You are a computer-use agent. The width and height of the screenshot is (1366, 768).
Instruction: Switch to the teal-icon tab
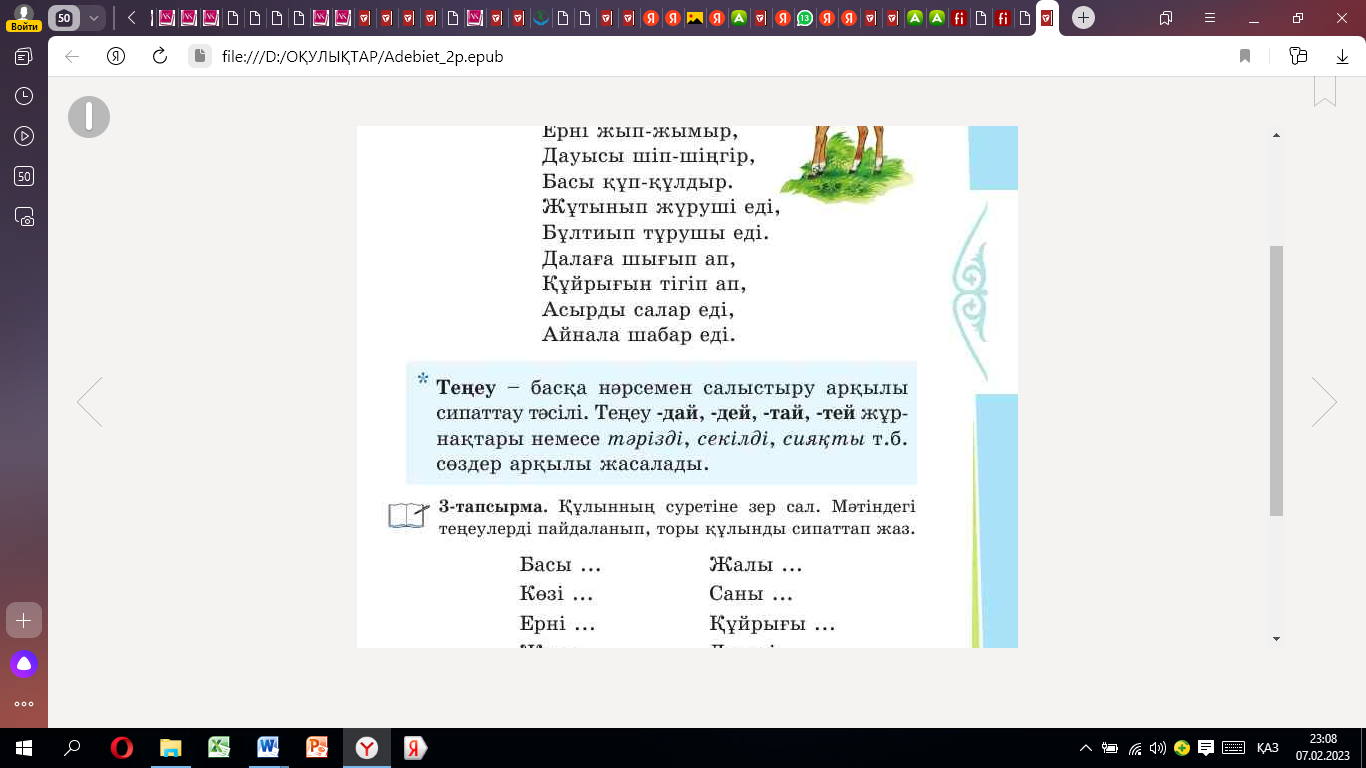pyautogui.click(x=541, y=18)
